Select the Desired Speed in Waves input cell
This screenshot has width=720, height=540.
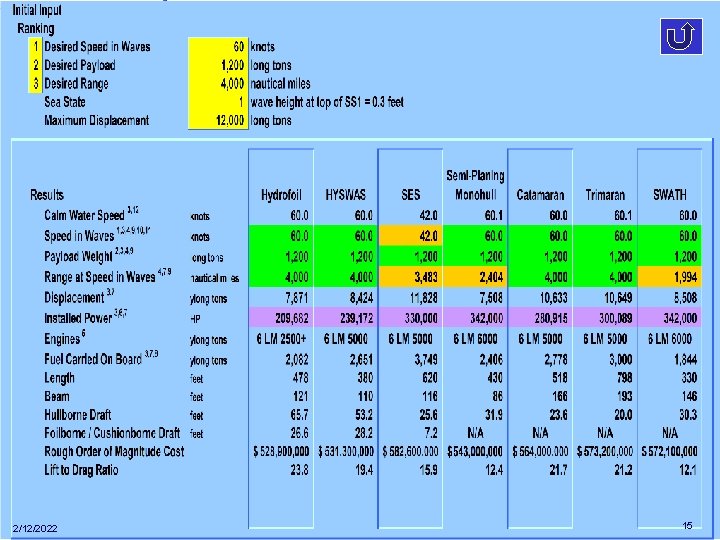218,46
